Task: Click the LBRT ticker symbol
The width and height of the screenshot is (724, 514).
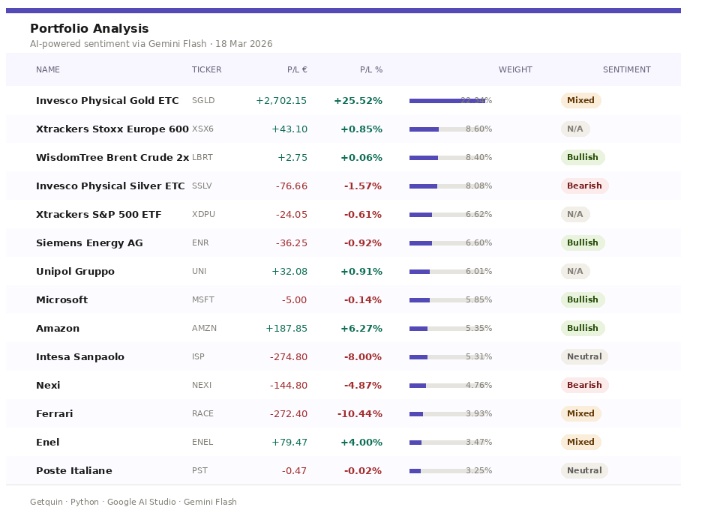Action: (x=202, y=158)
